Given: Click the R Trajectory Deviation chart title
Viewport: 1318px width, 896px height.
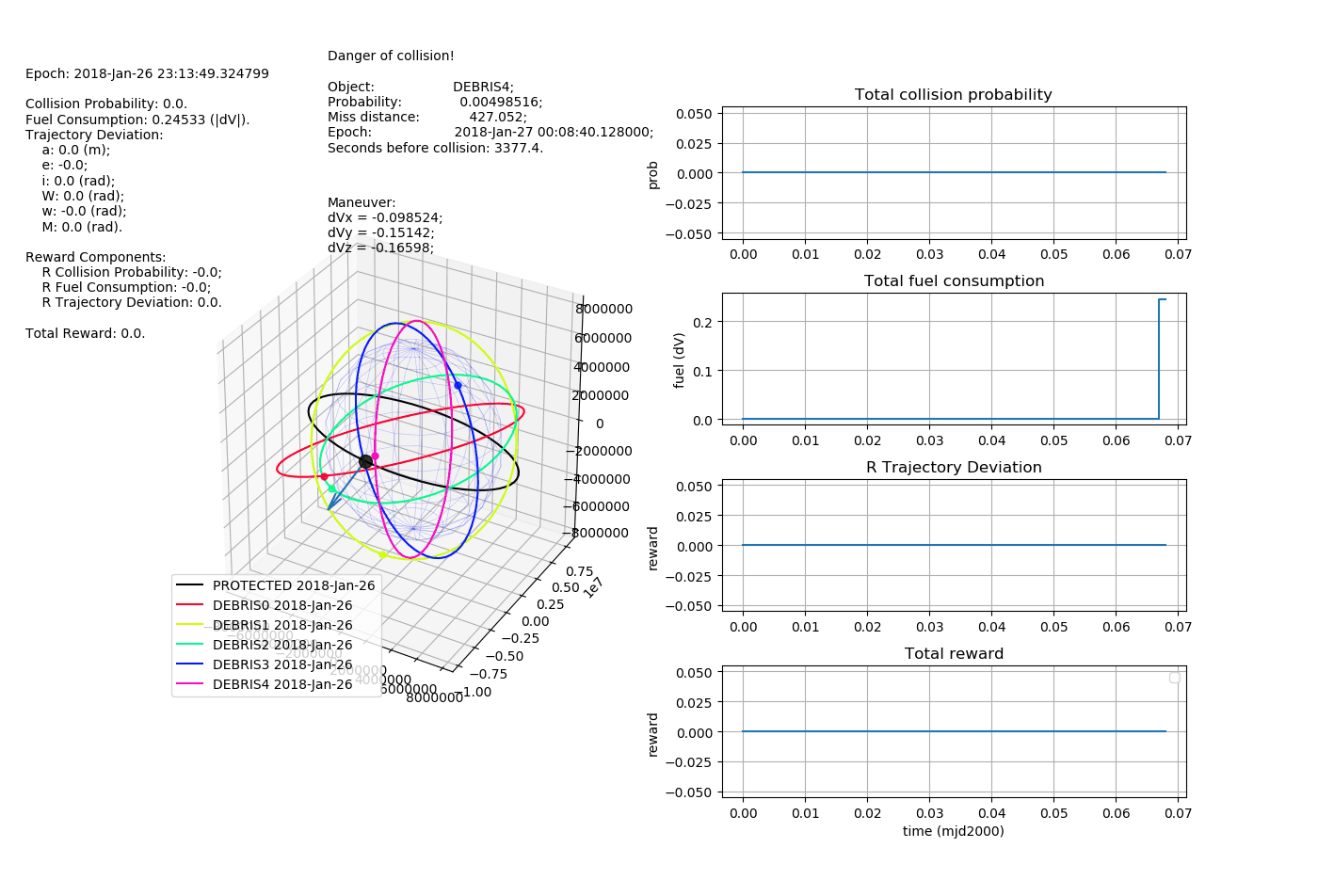Looking at the screenshot, I should click(x=954, y=468).
